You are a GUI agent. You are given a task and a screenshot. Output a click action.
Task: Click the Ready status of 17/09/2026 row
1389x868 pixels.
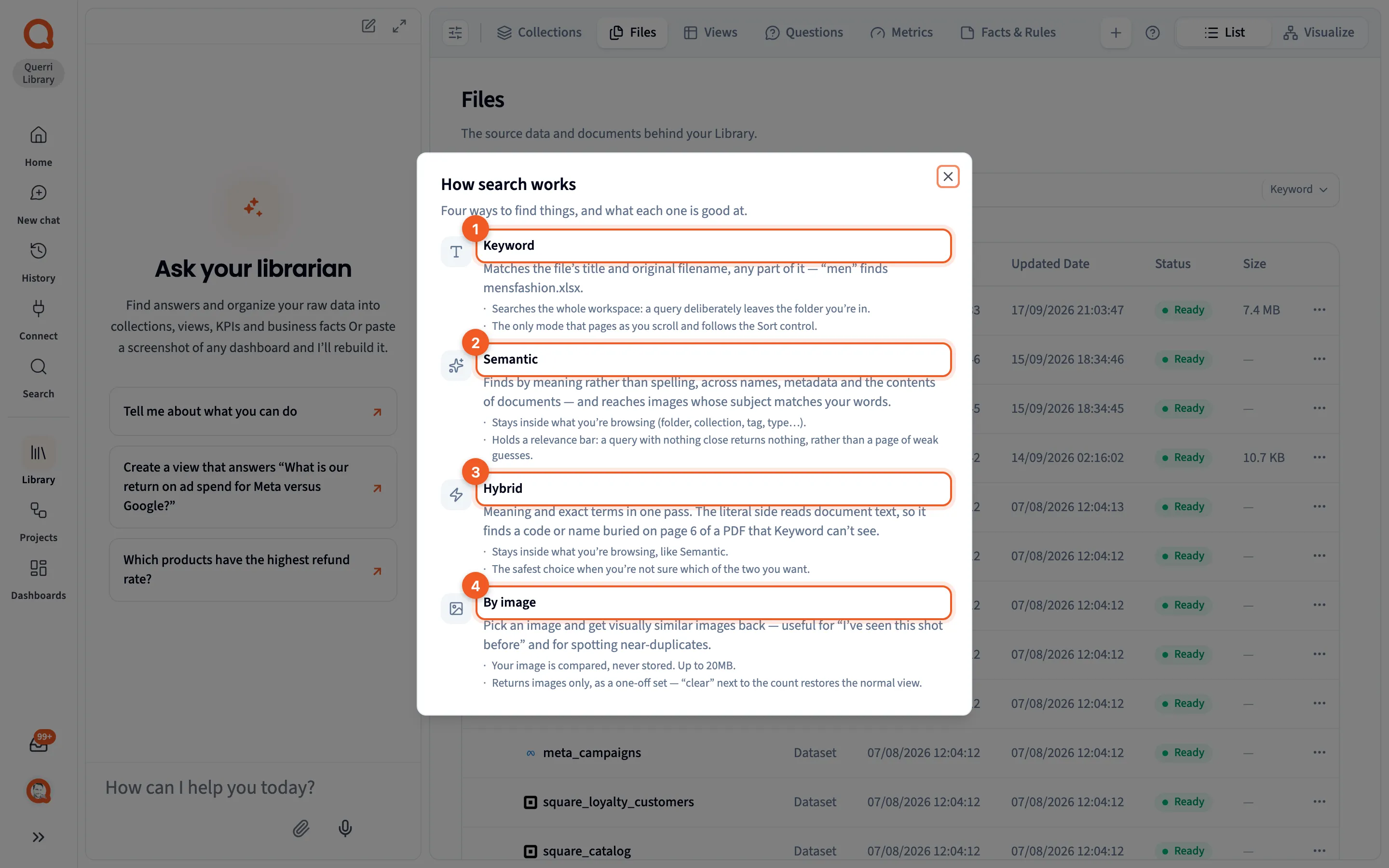[x=1184, y=310]
